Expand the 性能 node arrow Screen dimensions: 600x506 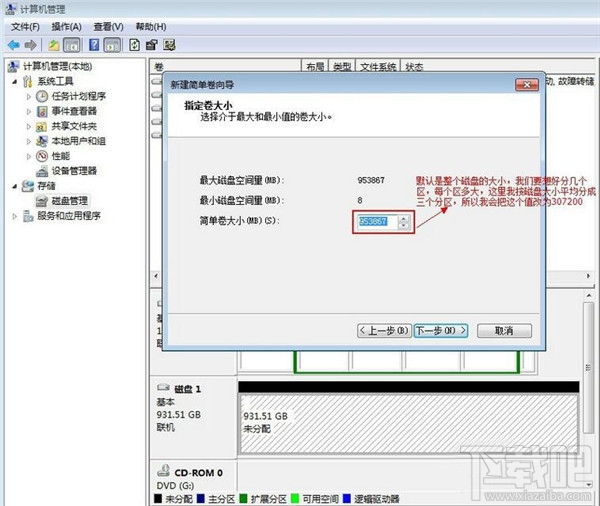[29, 156]
